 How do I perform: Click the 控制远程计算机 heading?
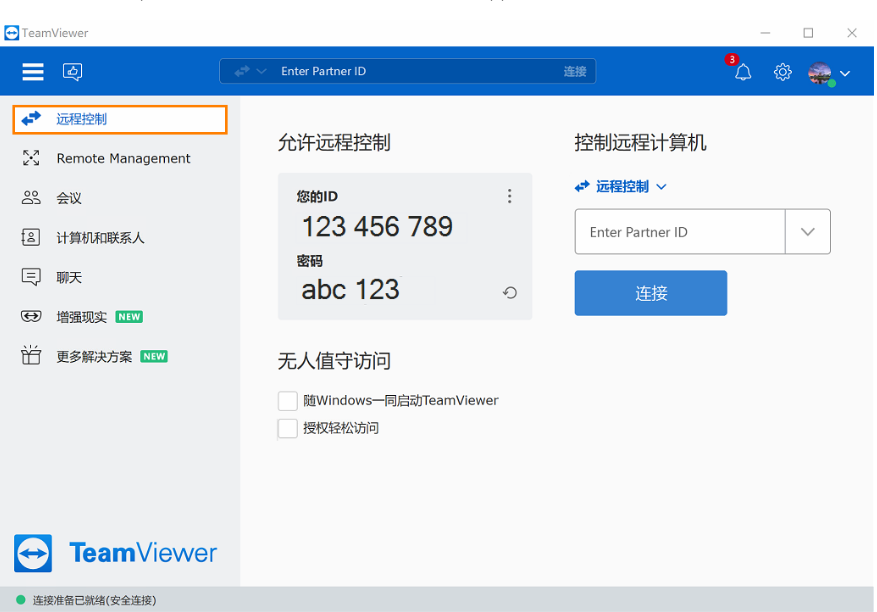(x=640, y=143)
